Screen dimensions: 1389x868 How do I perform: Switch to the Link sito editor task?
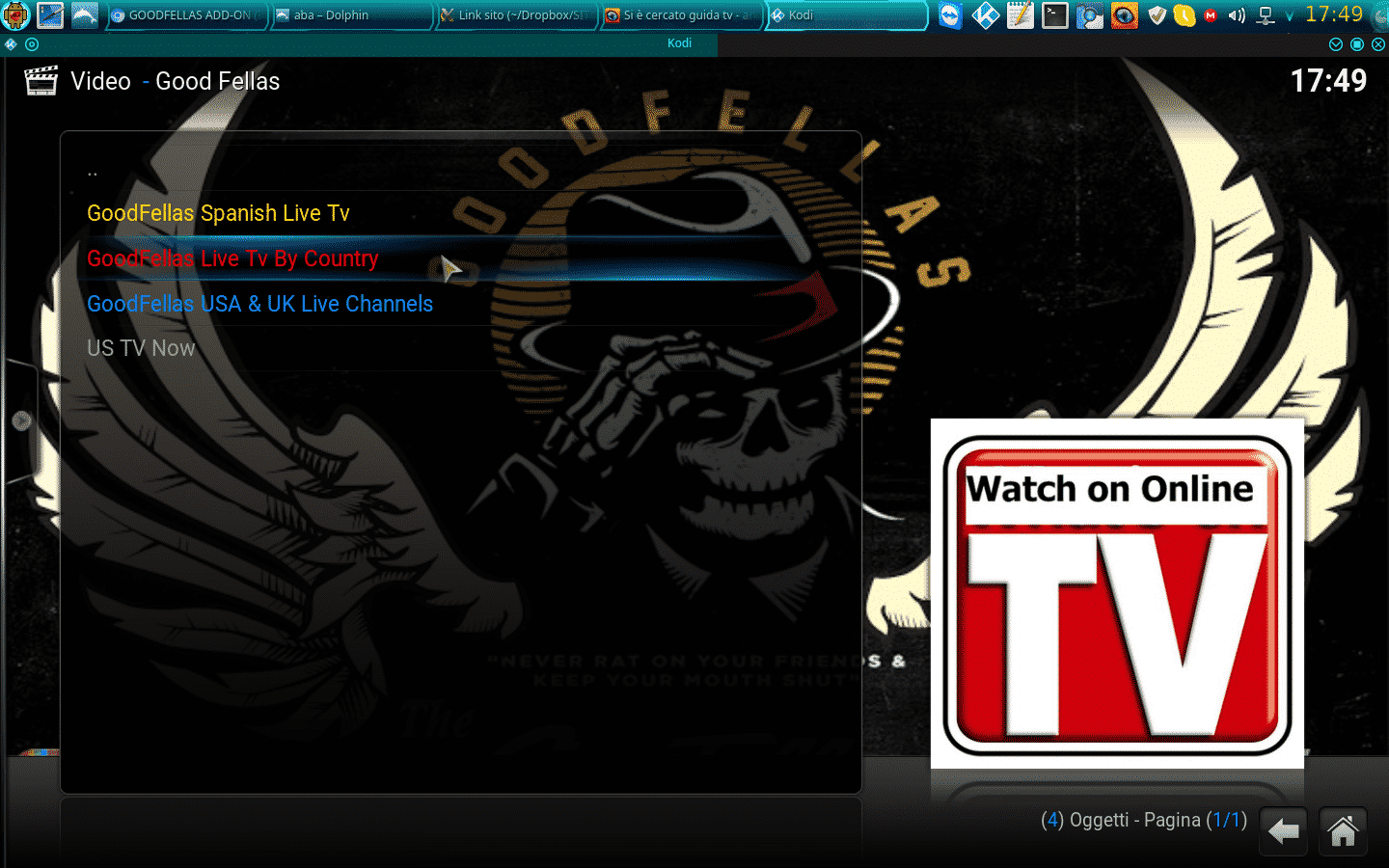(516, 15)
